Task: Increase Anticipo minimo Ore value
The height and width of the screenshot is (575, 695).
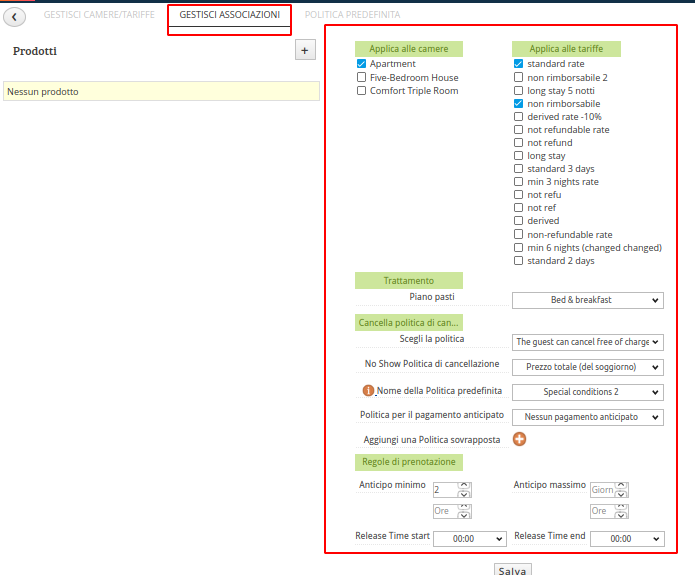Action: (464, 507)
